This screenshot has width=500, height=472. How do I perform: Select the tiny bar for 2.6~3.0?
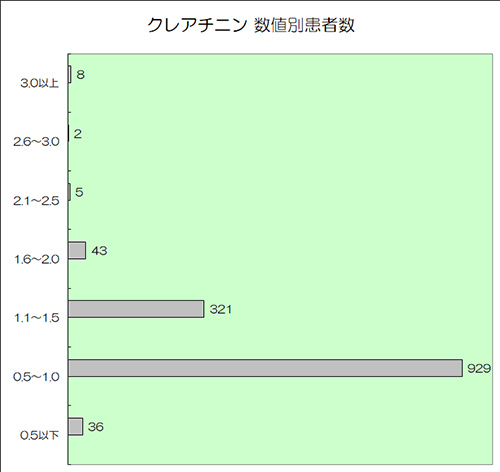tap(69, 133)
